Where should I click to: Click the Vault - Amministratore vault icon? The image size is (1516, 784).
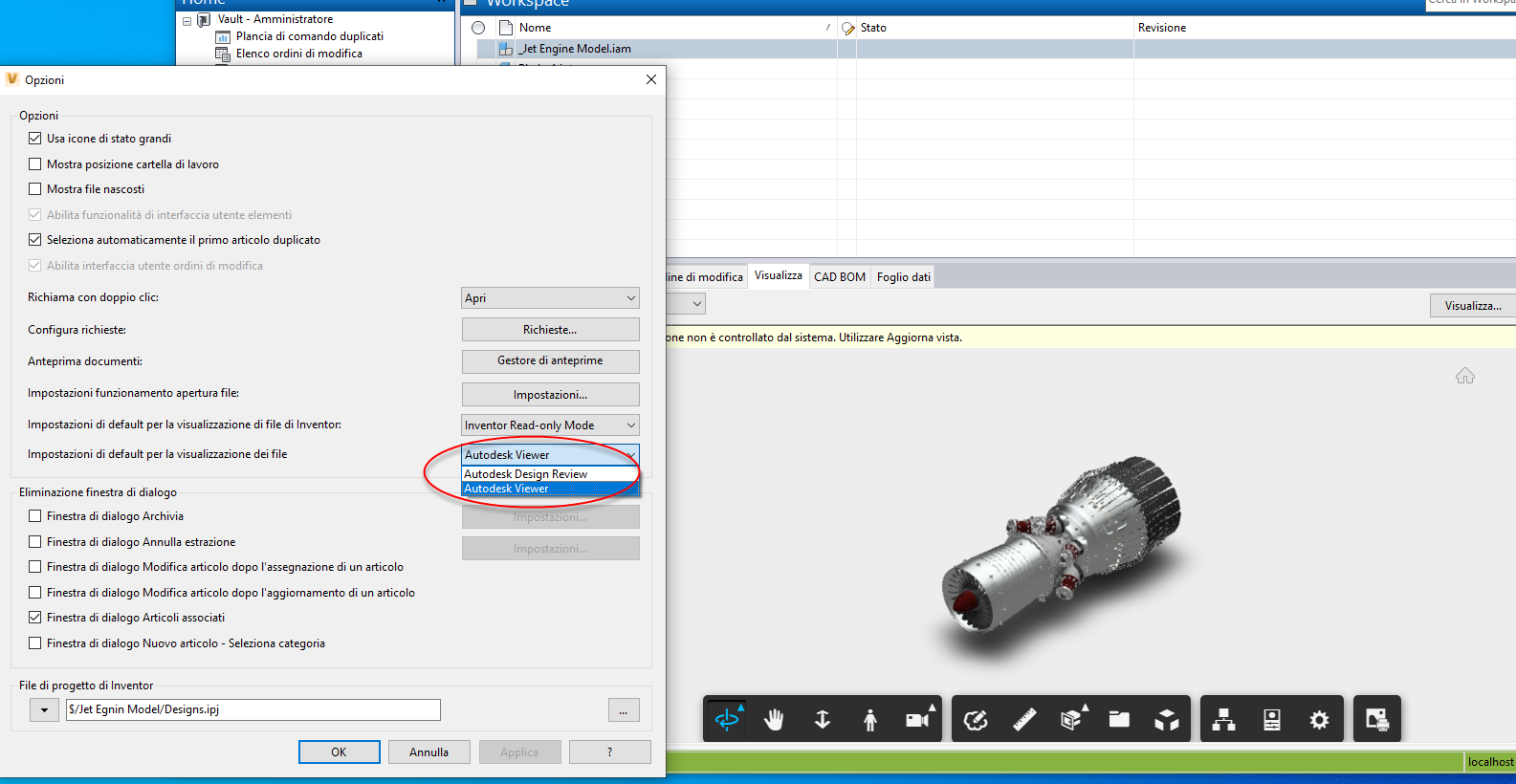tap(204, 19)
